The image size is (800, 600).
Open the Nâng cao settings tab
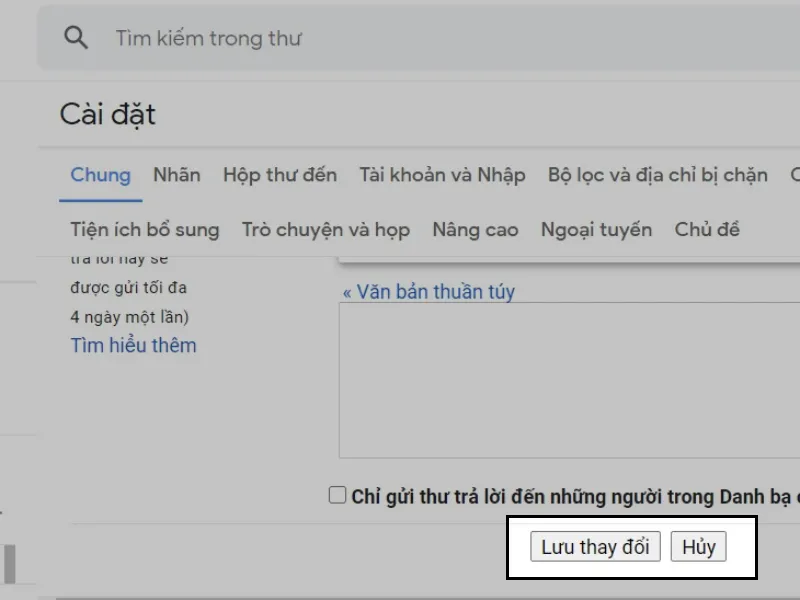(x=475, y=229)
